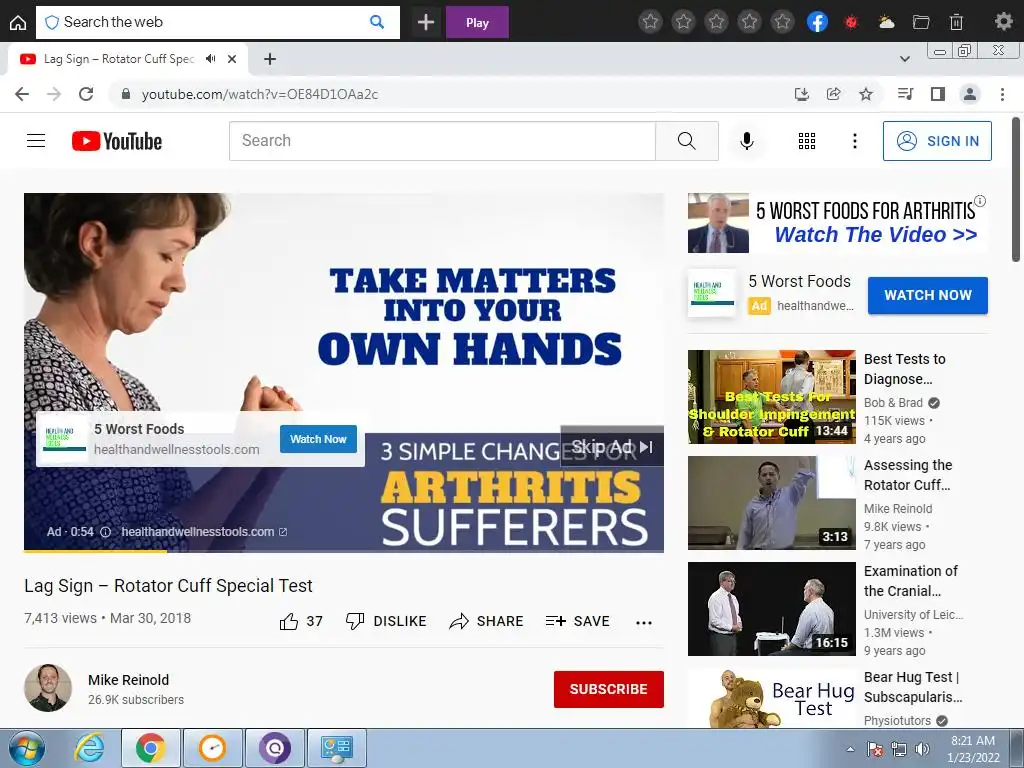Image resolution: width=1024 pixels, height=768 pixels.
Task: Open the folder icon in top bar
Action: pyautogui.click(x=921, y=22)
